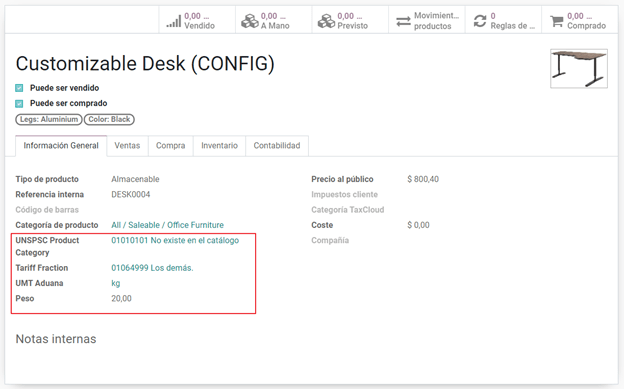Screen dimensions: 624x389
Task: Select the Información General tab
Action: coord(61,146)
